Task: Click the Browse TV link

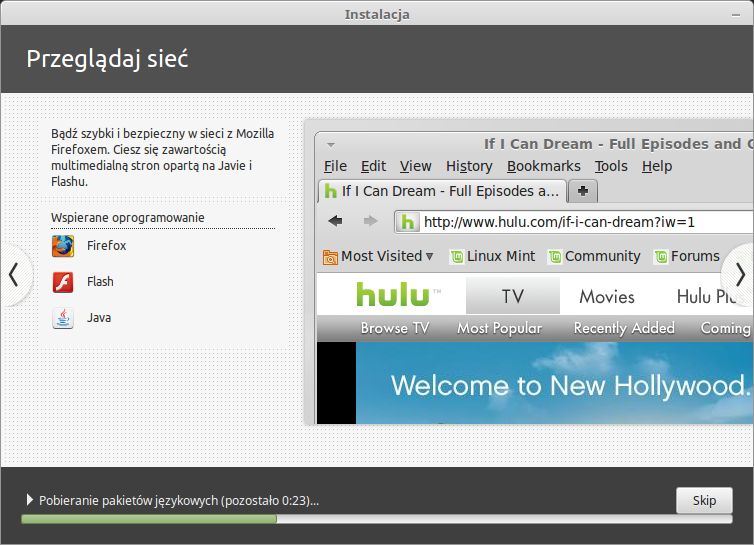Action: click(x=395, y=328)
